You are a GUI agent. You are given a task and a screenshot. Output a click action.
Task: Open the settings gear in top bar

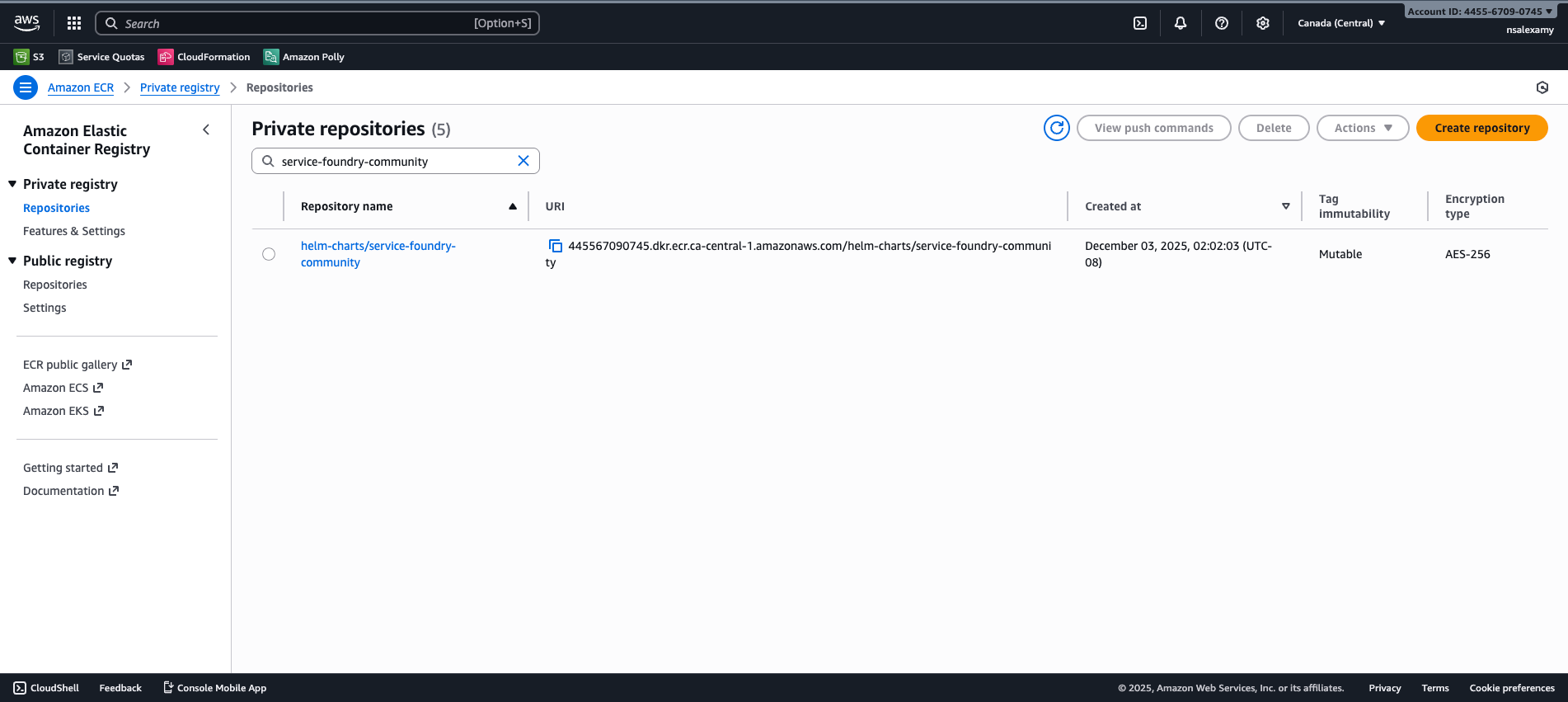pos(1263,23)
